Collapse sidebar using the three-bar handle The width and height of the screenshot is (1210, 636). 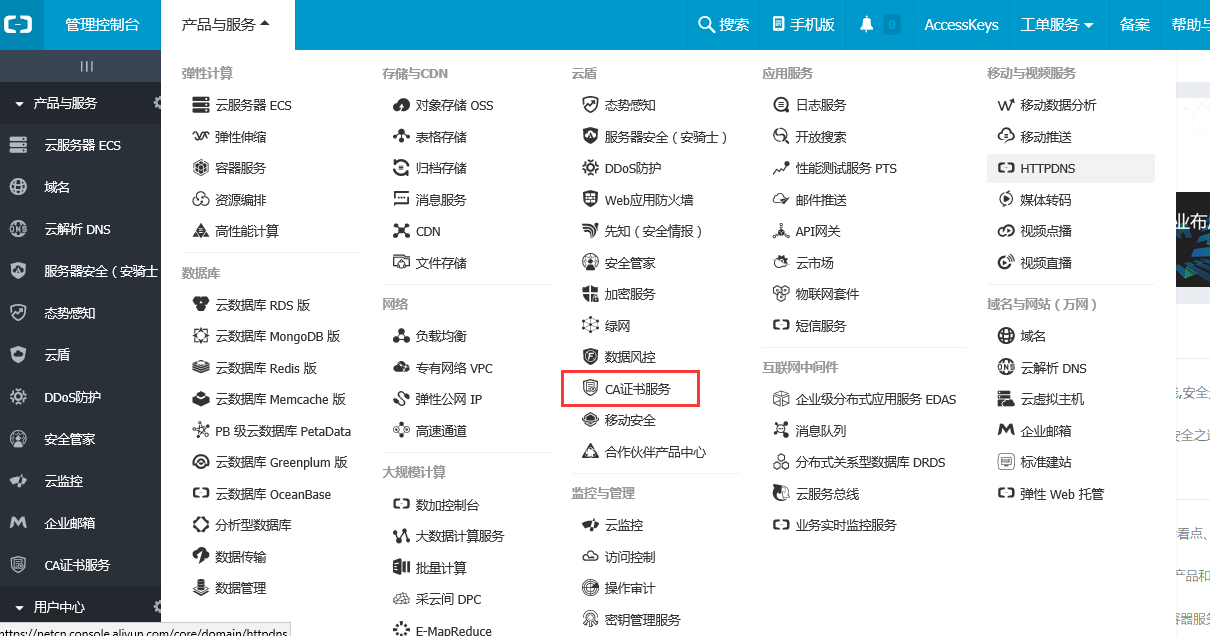click(86, 66)
